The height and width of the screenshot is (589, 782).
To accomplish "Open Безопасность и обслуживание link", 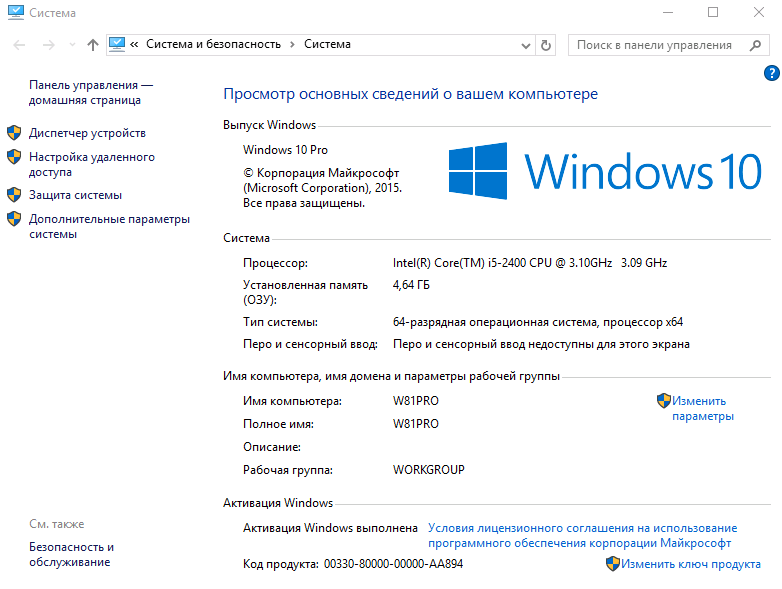I will [71, 555].
